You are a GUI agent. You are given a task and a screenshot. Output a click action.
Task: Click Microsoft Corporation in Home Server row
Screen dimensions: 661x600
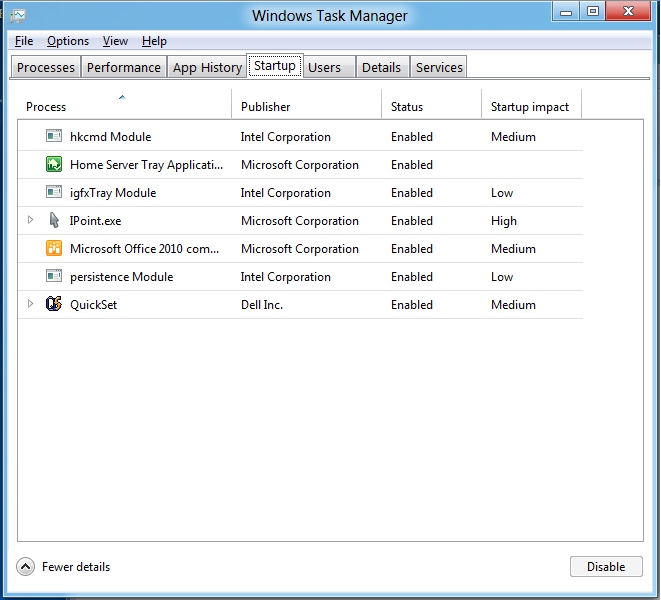tap(300, 164)
